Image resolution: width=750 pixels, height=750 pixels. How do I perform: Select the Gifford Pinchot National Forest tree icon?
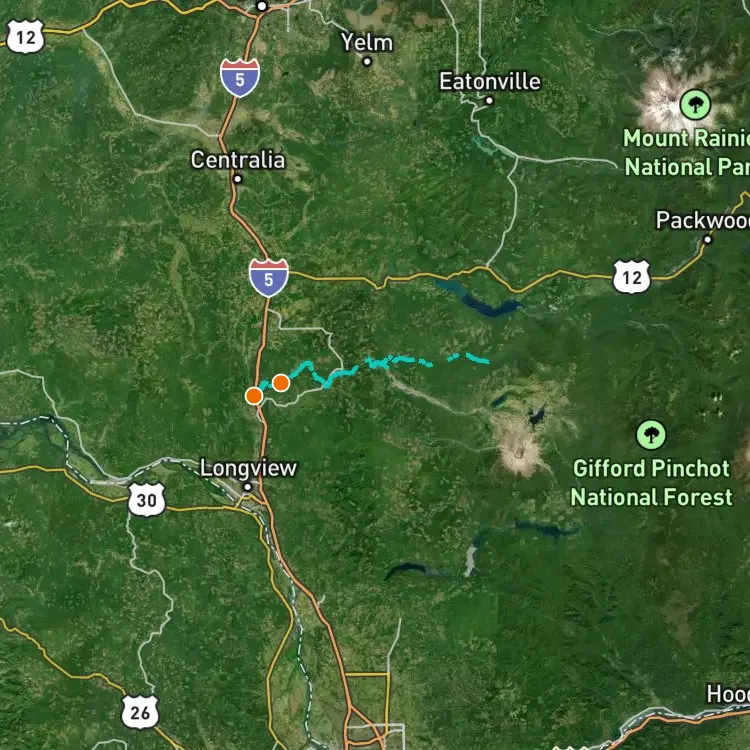[x=651, y=435]
